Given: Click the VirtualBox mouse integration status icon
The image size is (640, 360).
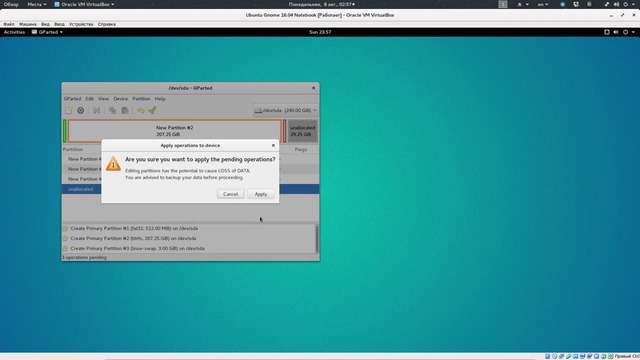Looking at the screenshot, I should pyautogui.click(x=603, y=356).
